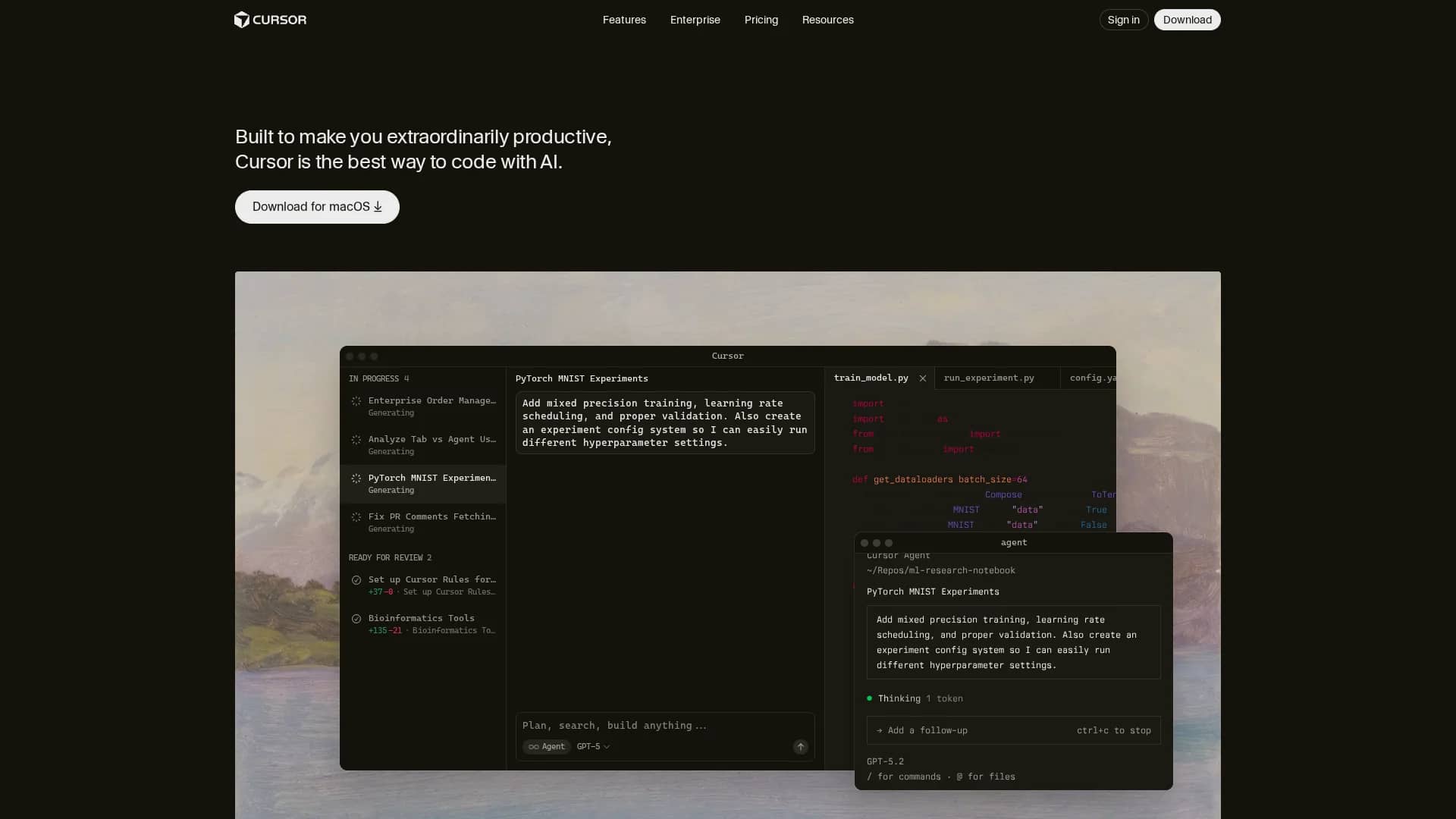Click Download for macOS button
Screen dimensions: 1456x819
317,207
